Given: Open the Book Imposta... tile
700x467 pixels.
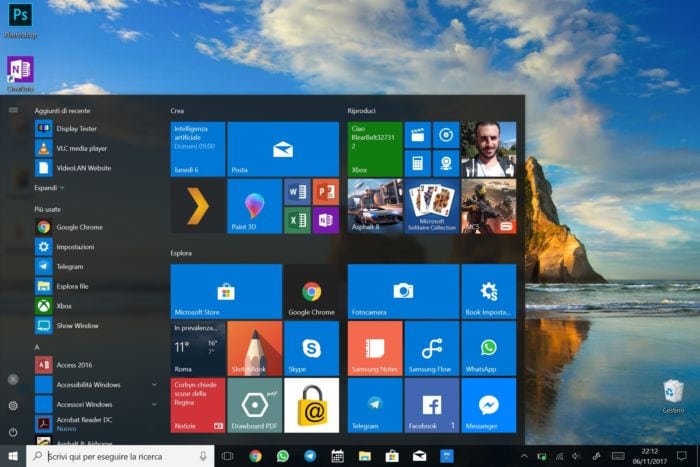Looking at the screenshot, I should pyautogui.click(x=489, y=292).
